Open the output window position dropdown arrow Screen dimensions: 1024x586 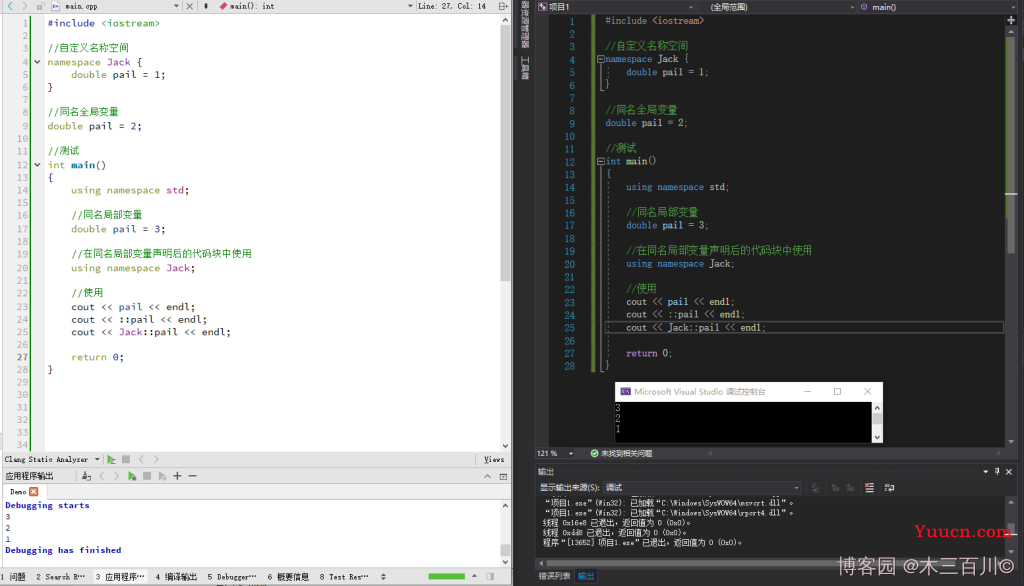(x=985, y=472)
